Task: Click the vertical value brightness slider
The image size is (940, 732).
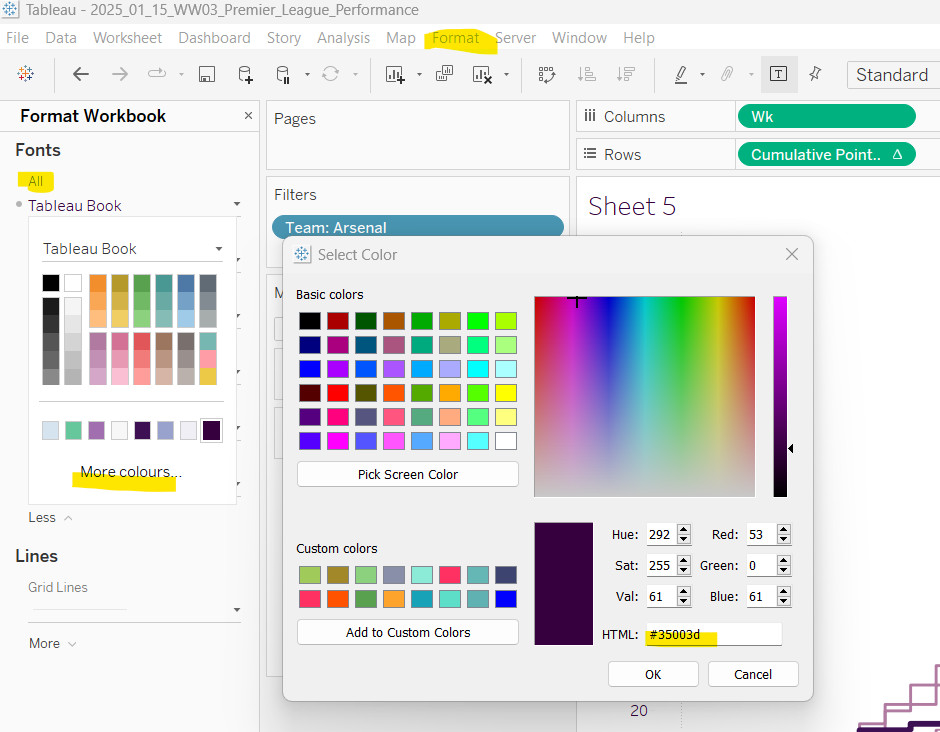Action: pos(780,396)
